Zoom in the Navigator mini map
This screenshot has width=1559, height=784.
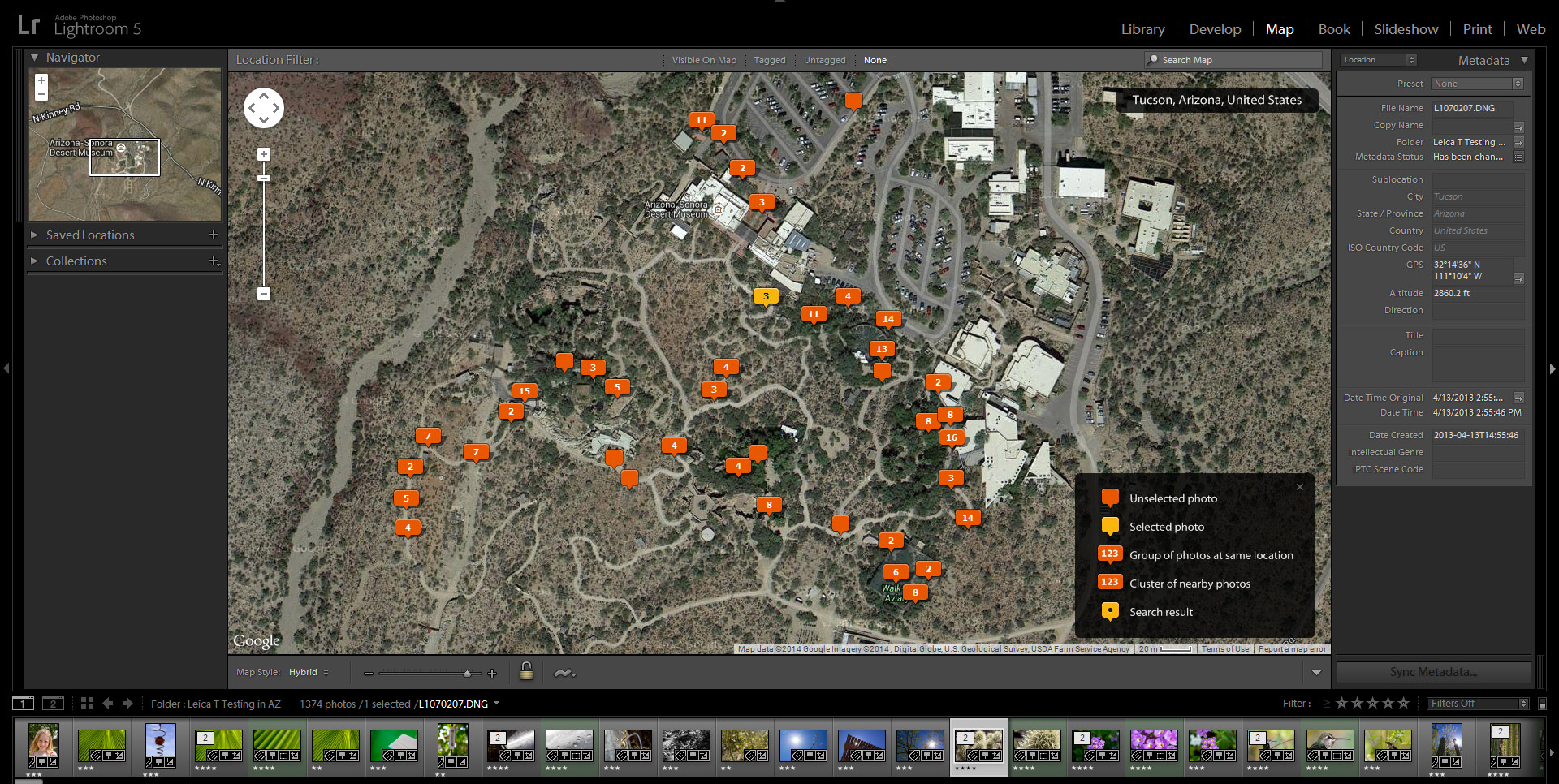pos(41,80)
